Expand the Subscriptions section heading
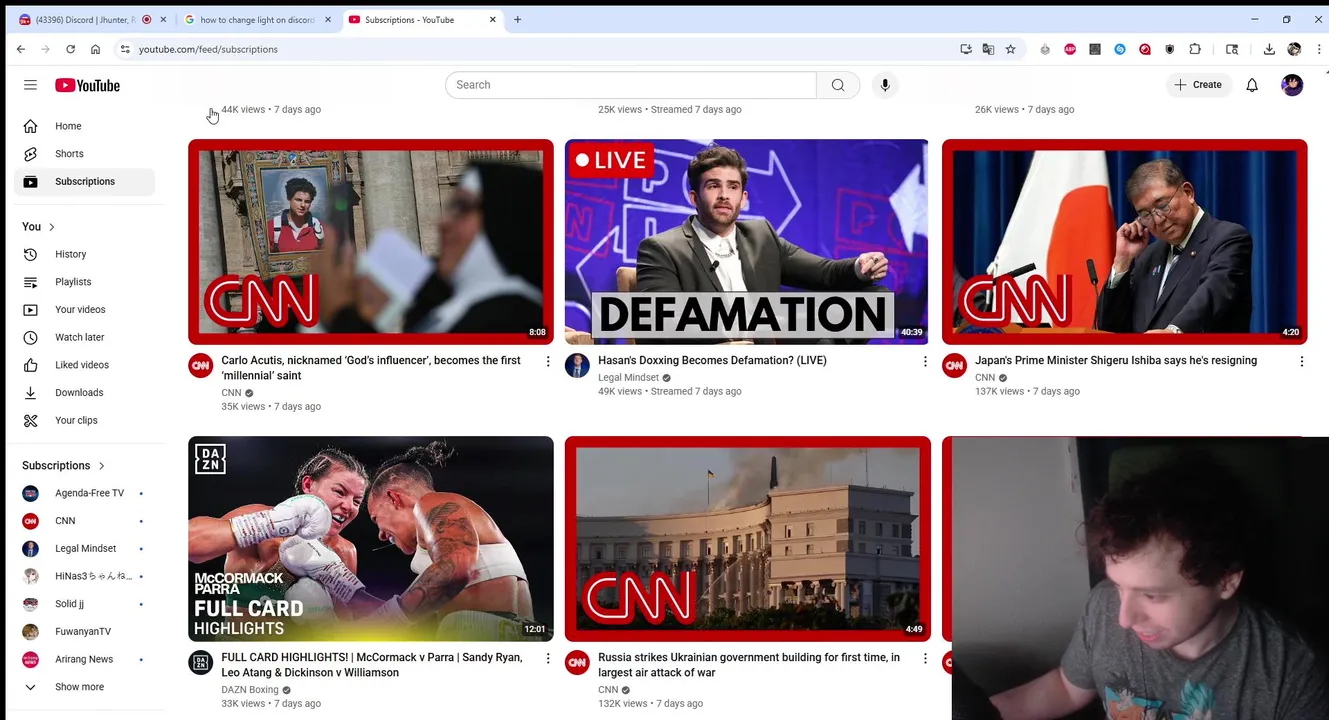Viewport: 1329px width, 720px height. tap(64, 465)
